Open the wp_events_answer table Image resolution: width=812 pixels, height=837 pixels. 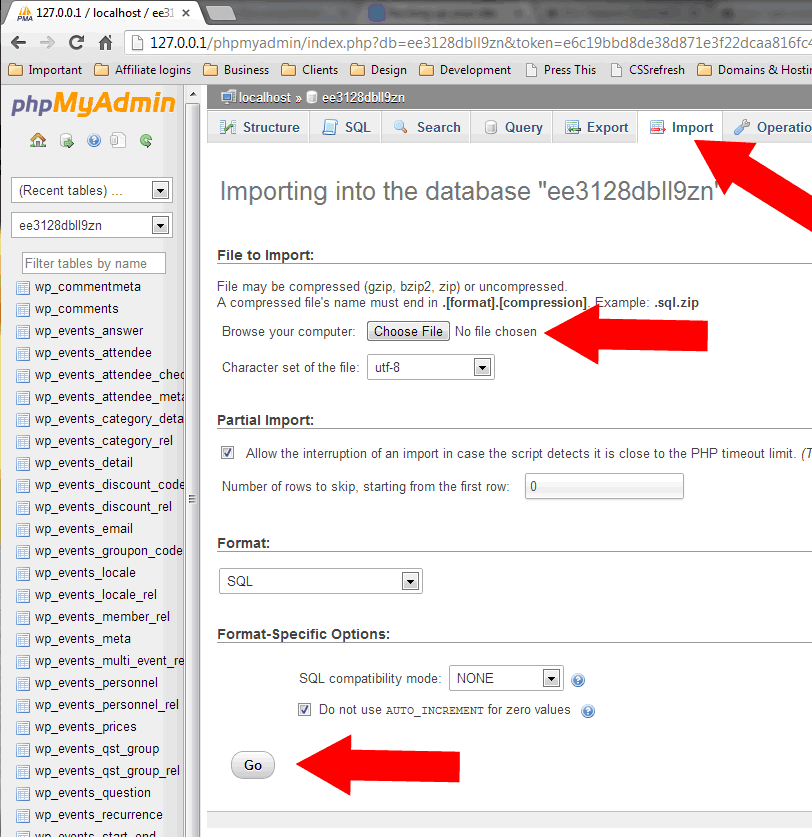point(89,331)
